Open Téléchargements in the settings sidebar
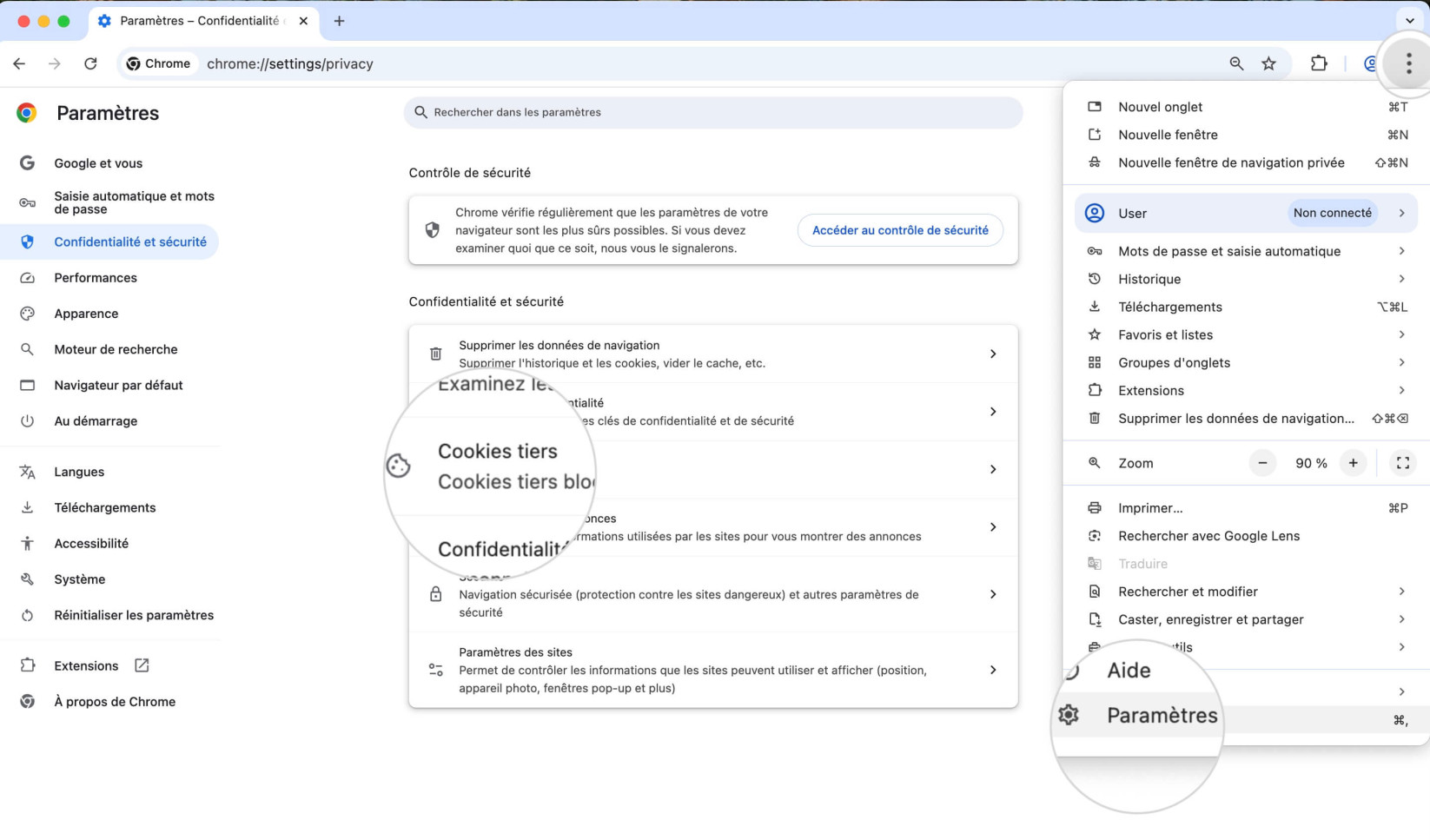The width and height of the screenshot is (1430, 840). [110, 507]
